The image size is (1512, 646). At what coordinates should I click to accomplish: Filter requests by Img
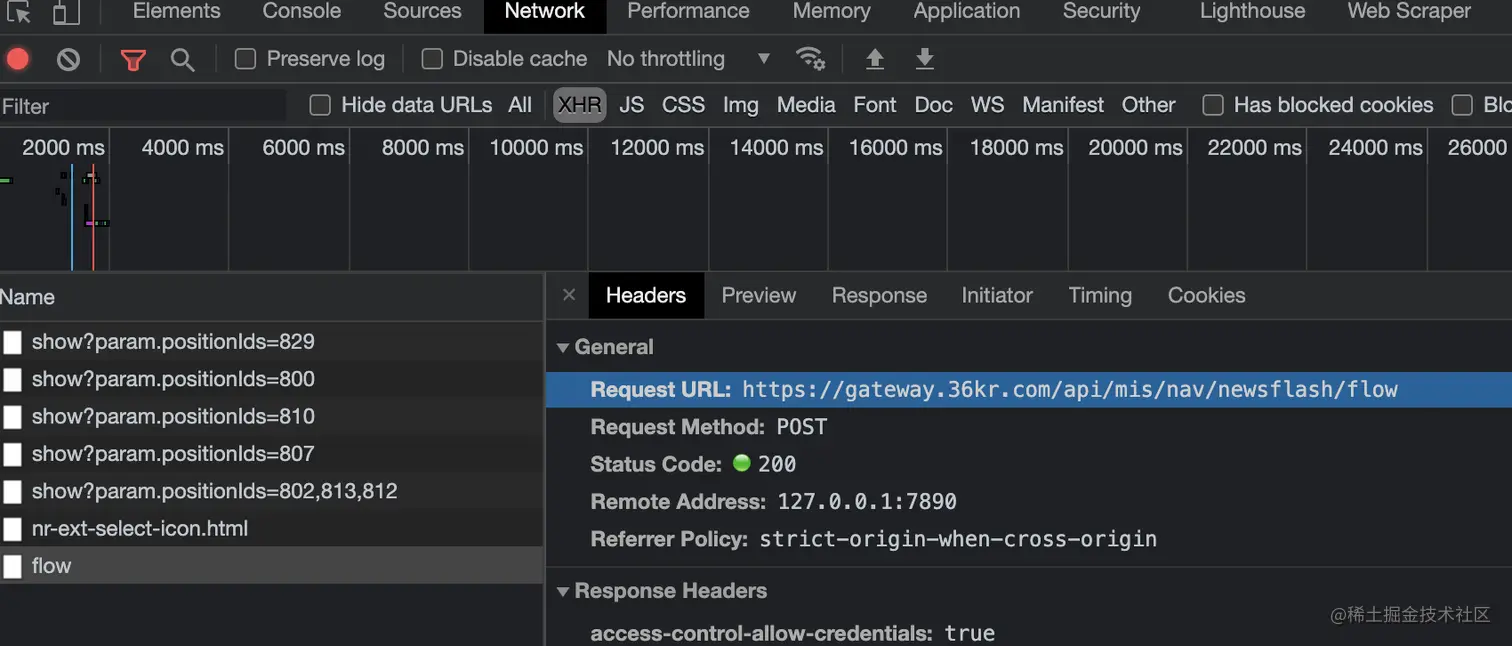[740, 105]
